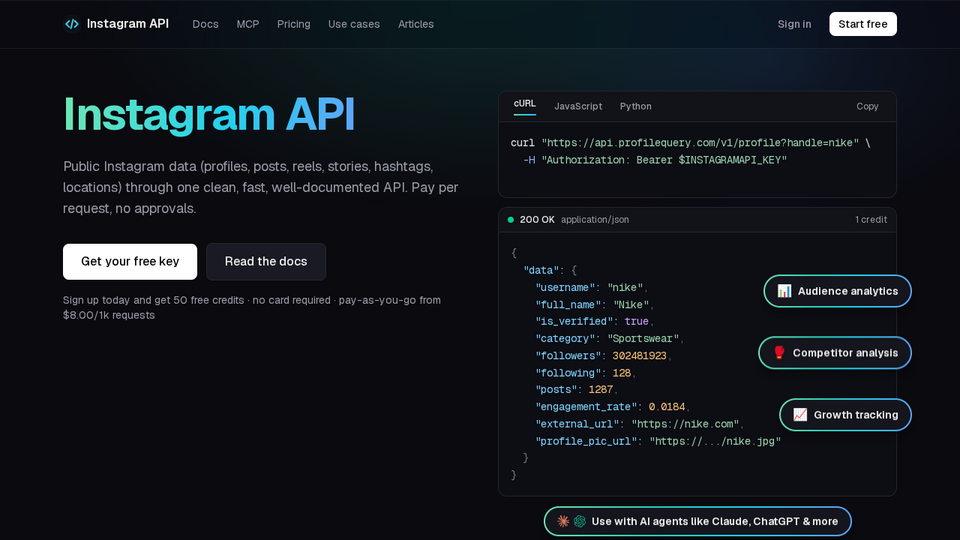The width and height of the screenshot is (960, 540).
Task: Click the followers value 302481923
Action: point(639,356)
